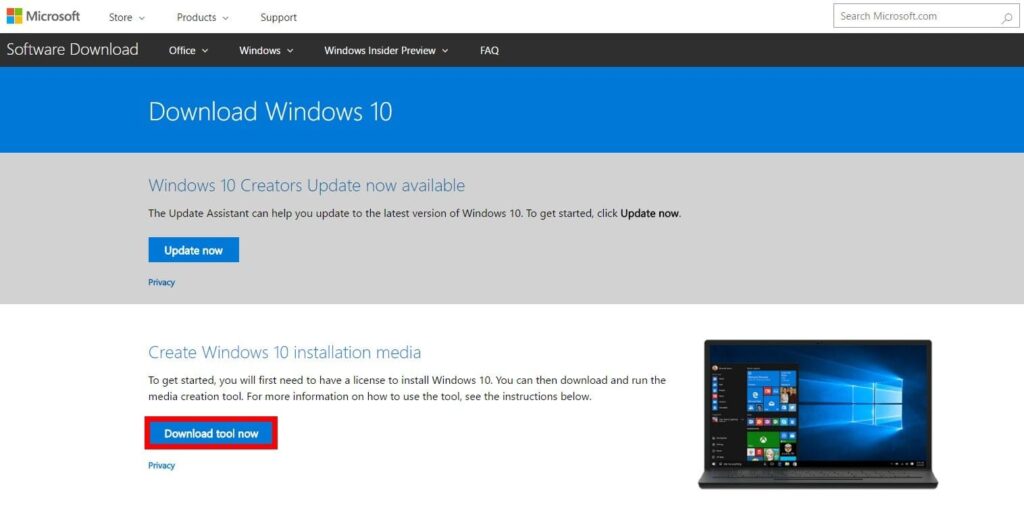Open the FAQ navigation item

pyautogui.click(x=489, y=51)
